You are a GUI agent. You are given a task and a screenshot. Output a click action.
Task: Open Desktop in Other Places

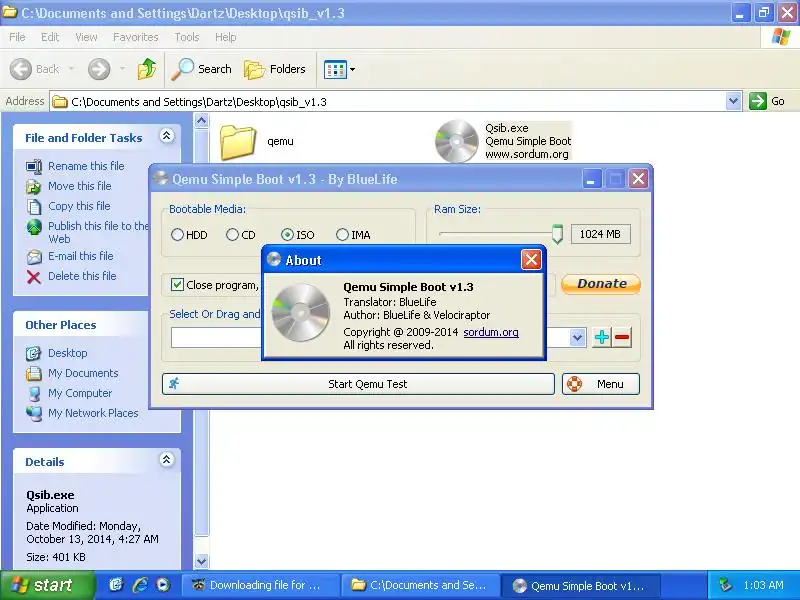pyautogui.click(x=67, y=353)
